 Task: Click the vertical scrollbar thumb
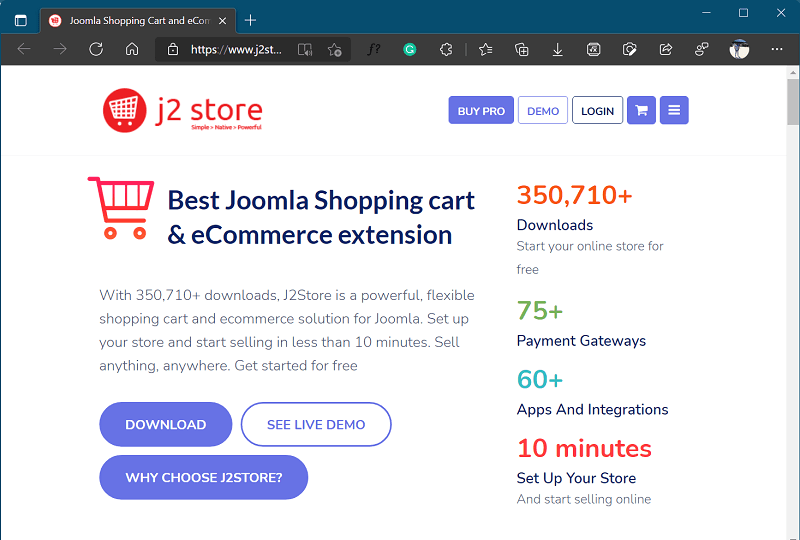click(793, 102)
